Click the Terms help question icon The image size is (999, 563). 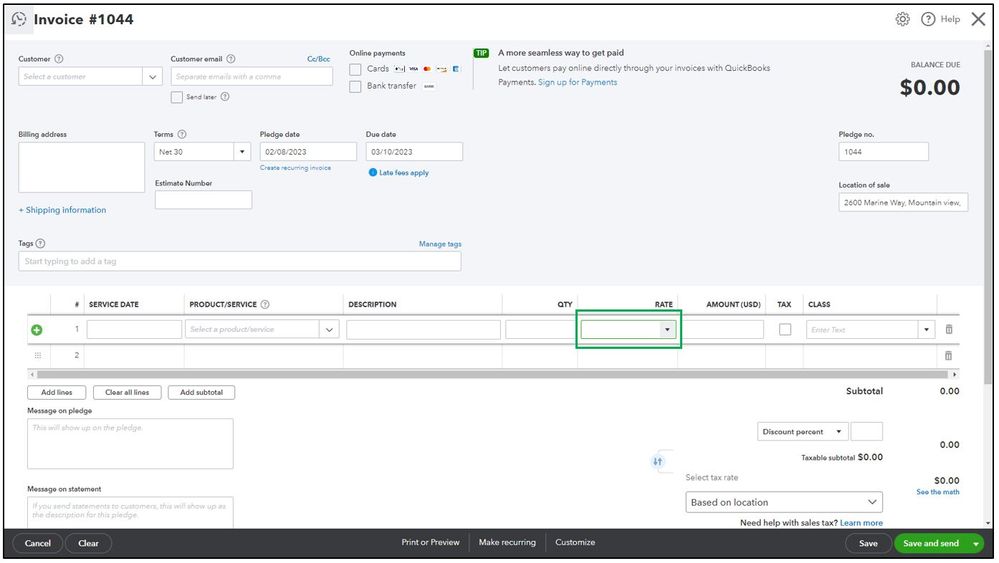coord(182,134)
